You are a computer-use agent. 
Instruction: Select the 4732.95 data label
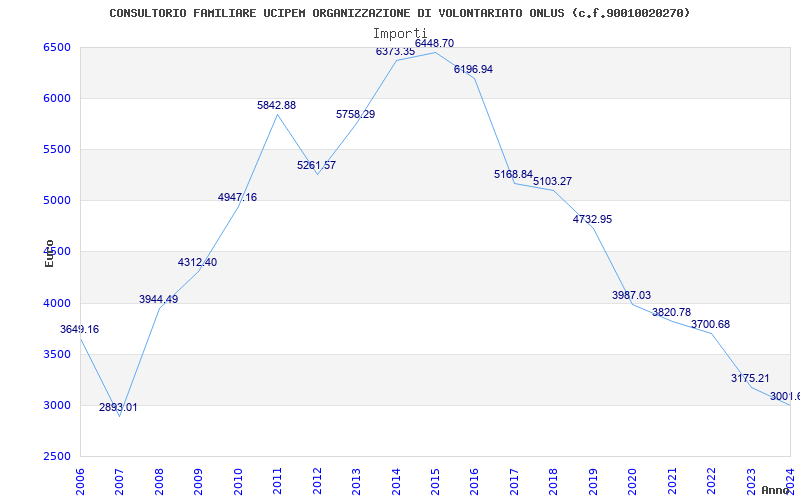pyautogui.click(x=592, y=219)
